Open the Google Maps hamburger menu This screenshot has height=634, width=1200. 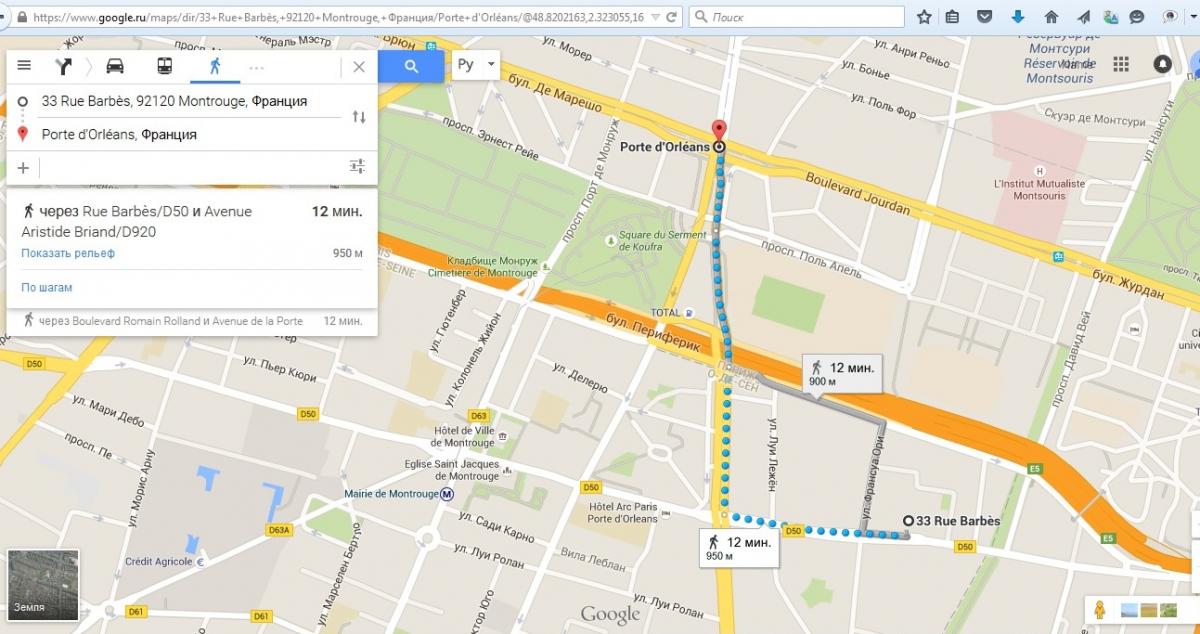tap(24, 66)
